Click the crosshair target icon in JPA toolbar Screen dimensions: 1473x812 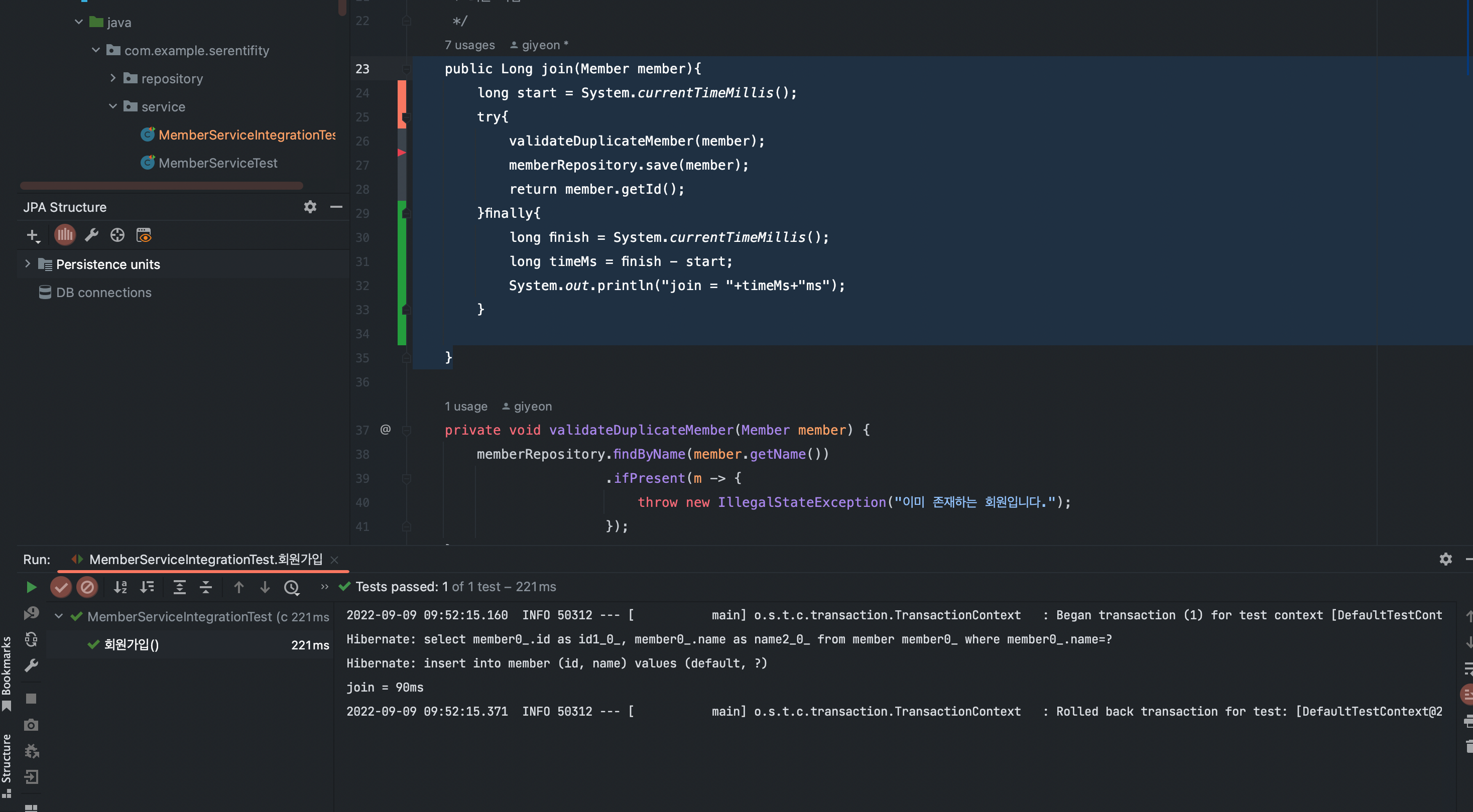click(117, 235)
